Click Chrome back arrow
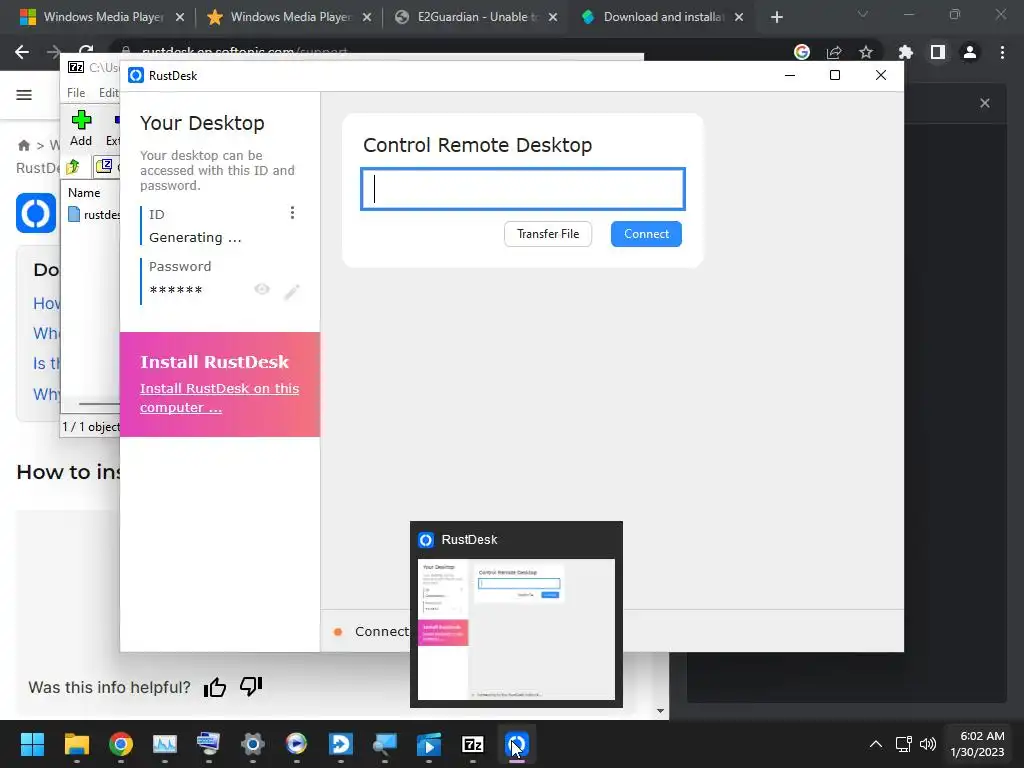 [22, 52]
